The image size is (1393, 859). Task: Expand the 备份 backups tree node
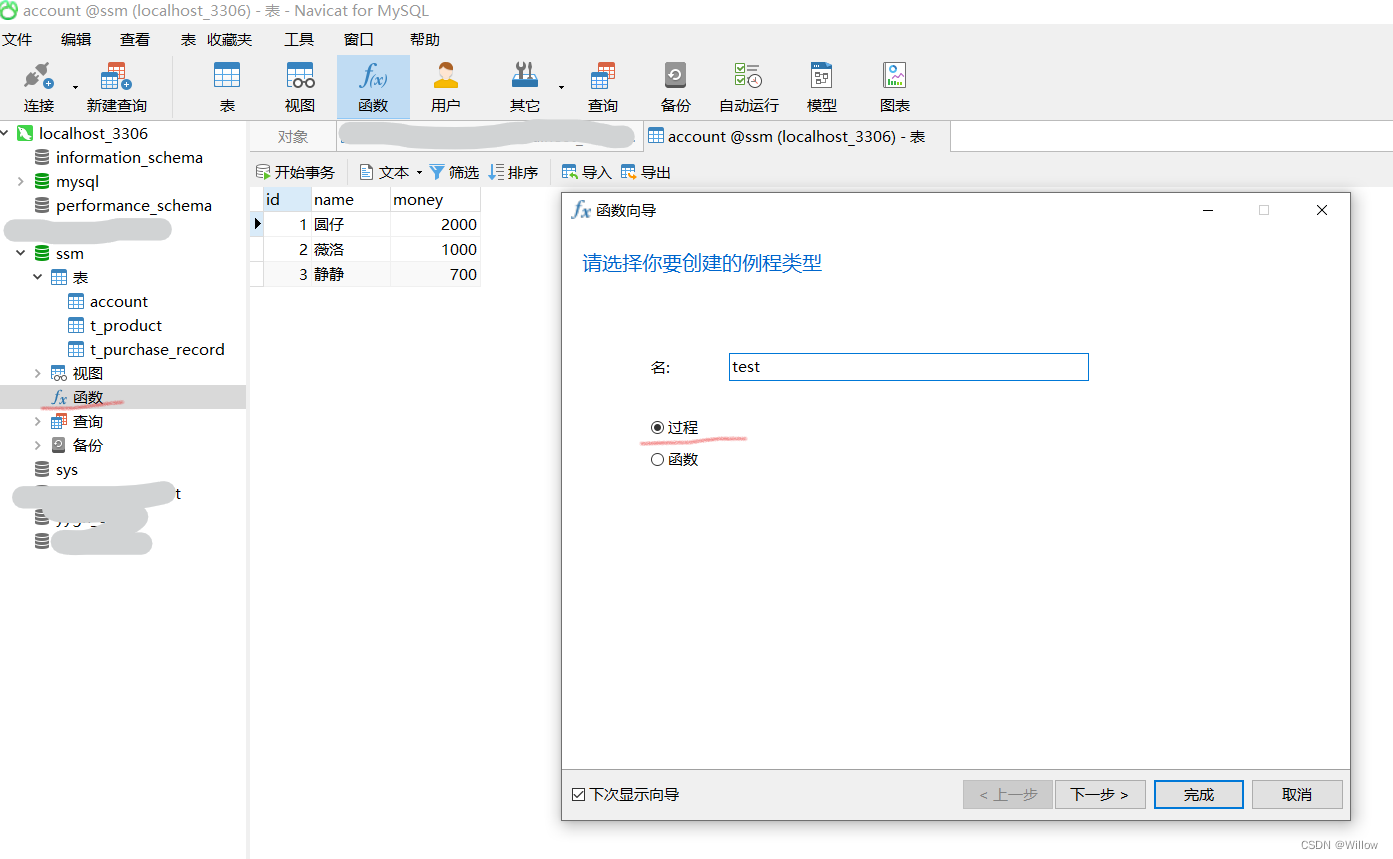(x=38, y=445)
